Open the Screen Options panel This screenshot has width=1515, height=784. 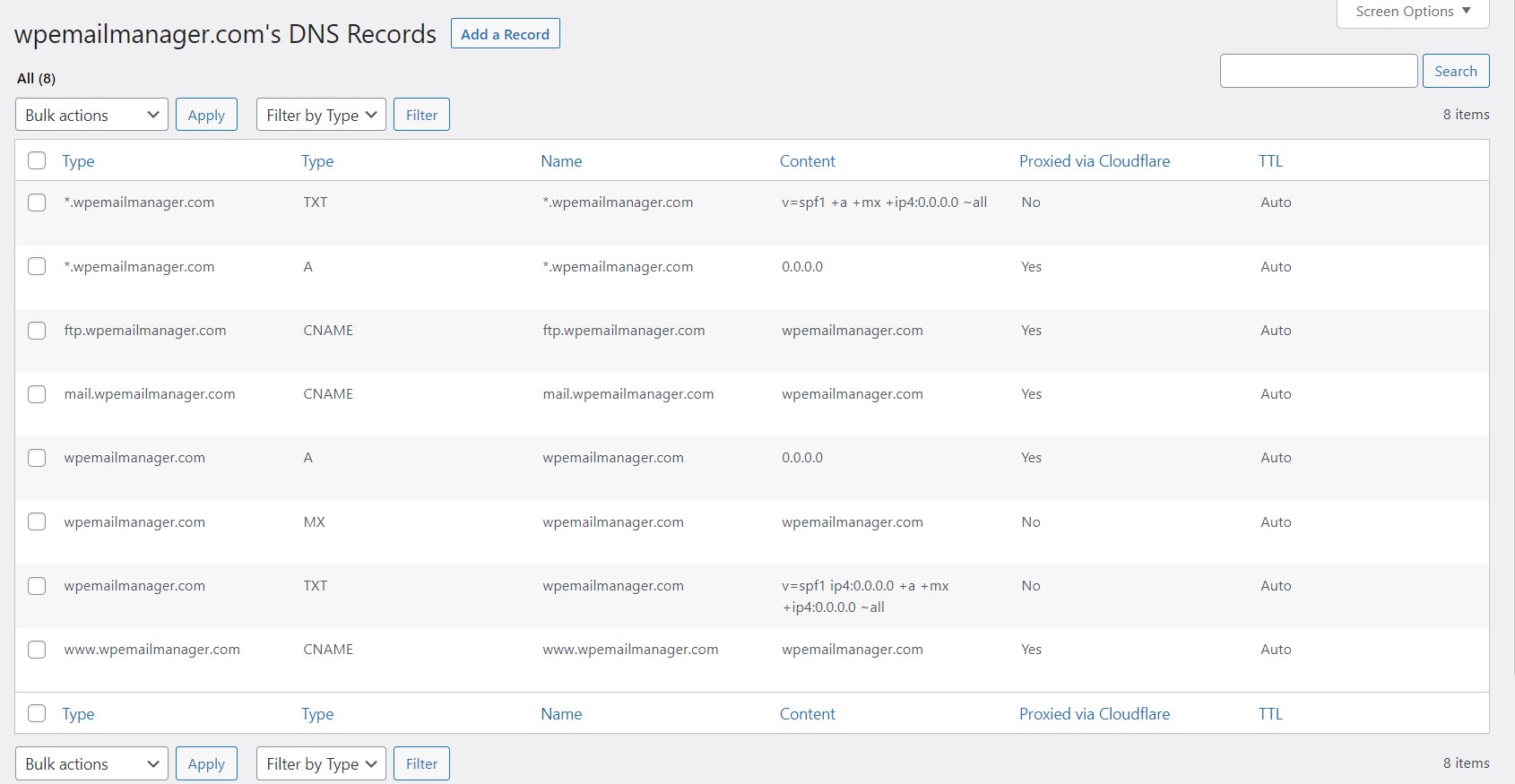click(1413, 13)
